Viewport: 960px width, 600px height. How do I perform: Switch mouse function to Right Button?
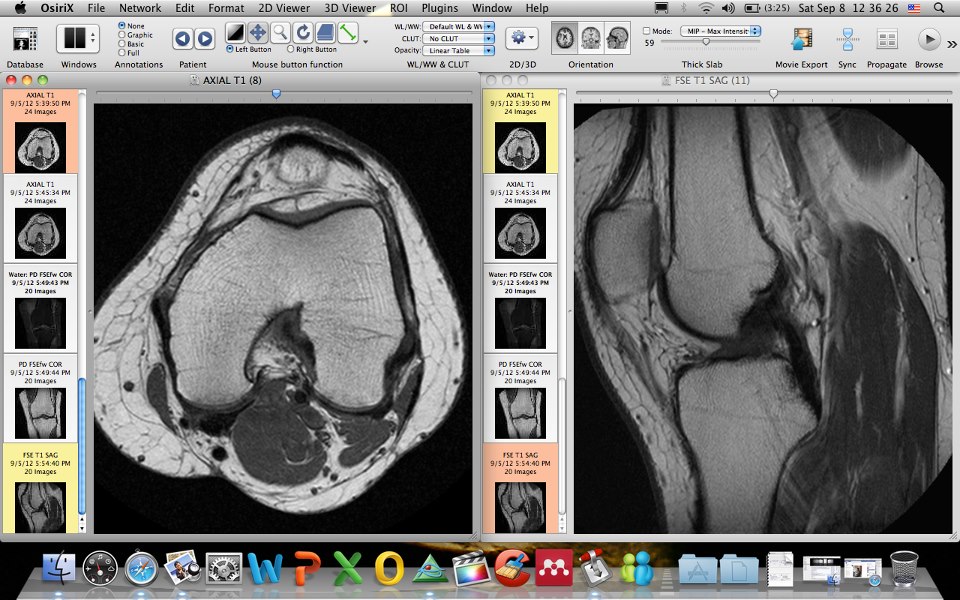tap(290, 48)
